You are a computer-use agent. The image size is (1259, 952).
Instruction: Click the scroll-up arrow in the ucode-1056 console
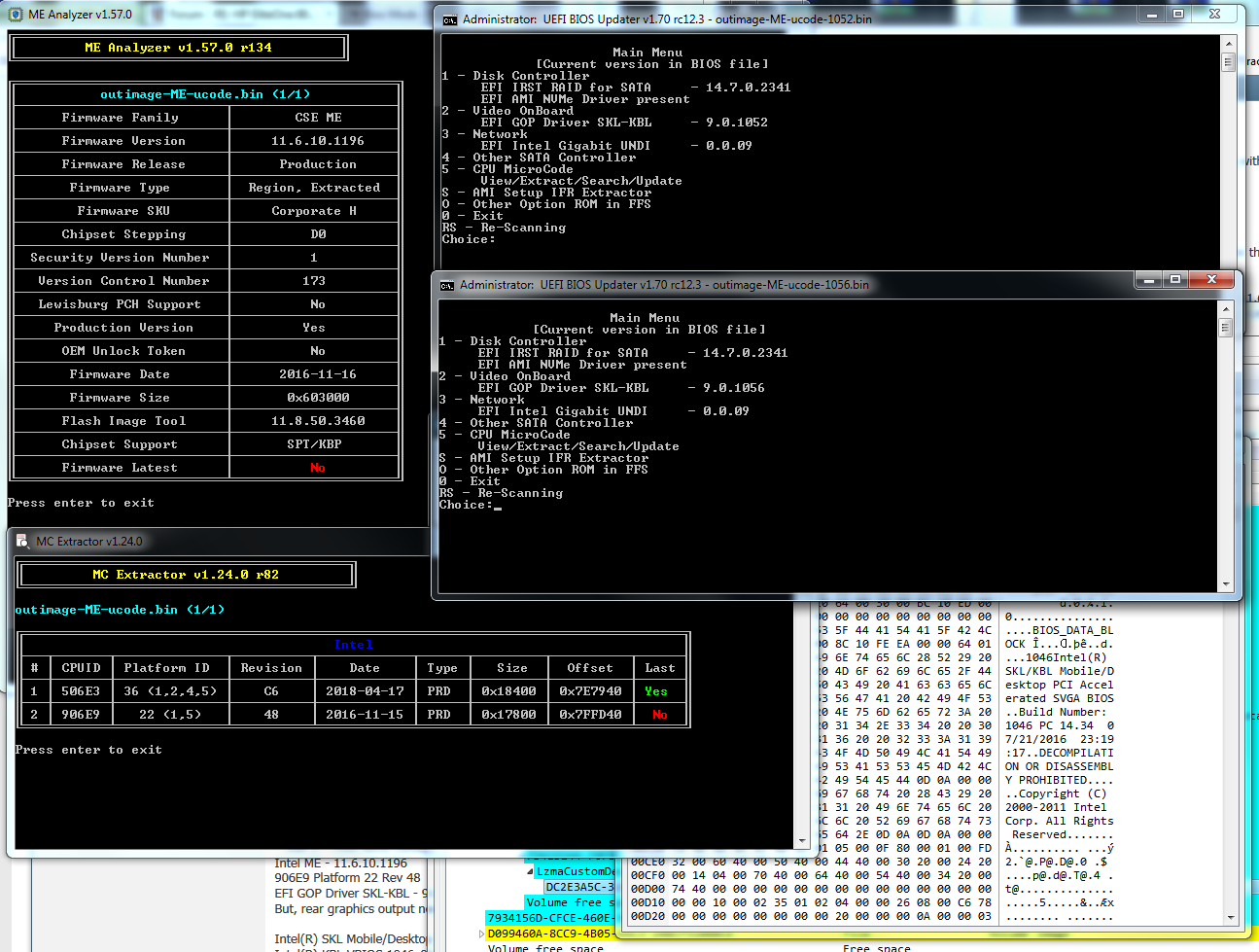click(x=1226, y=309)
